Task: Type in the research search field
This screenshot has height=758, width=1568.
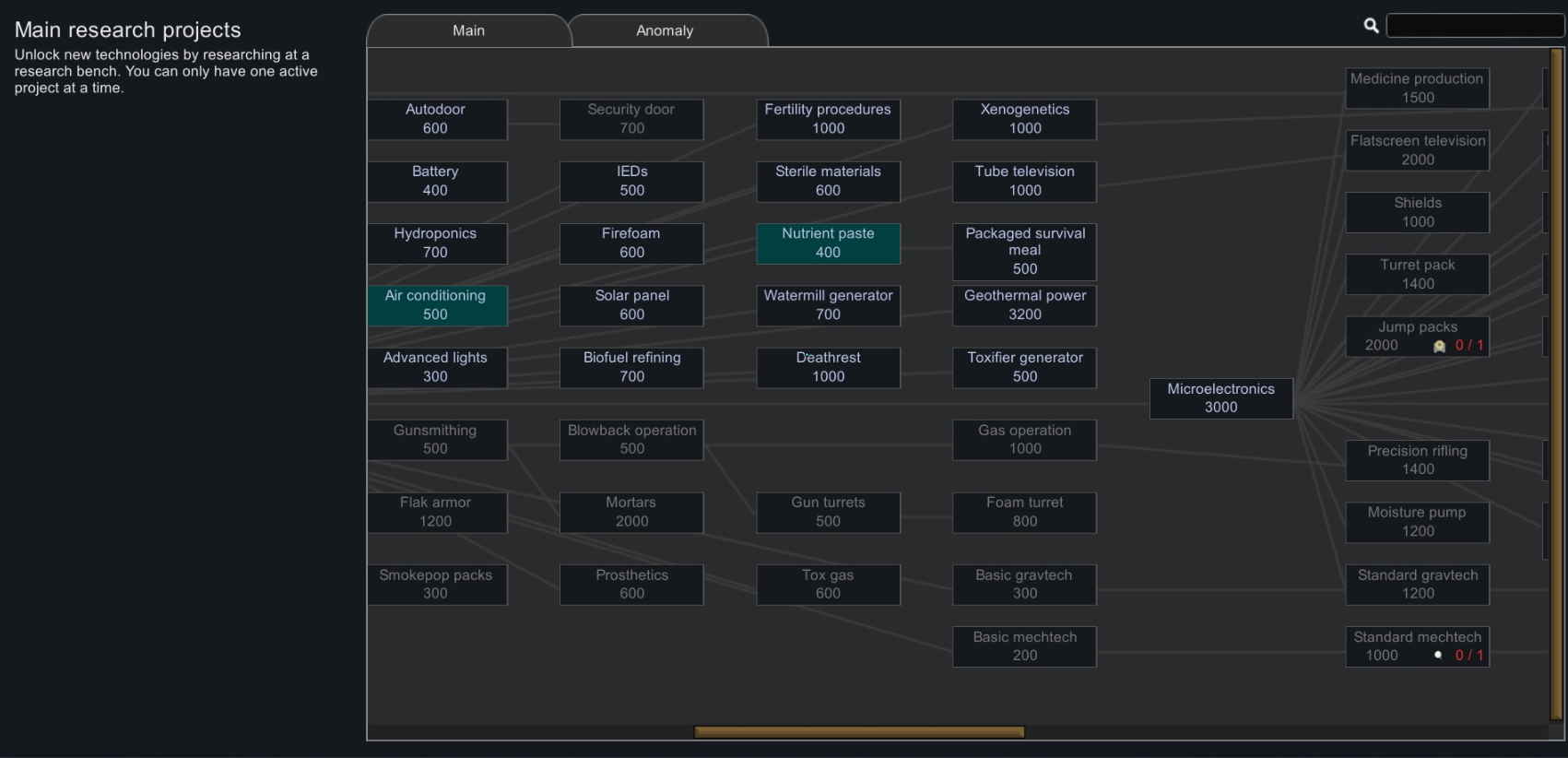Action: (1473, 26)
